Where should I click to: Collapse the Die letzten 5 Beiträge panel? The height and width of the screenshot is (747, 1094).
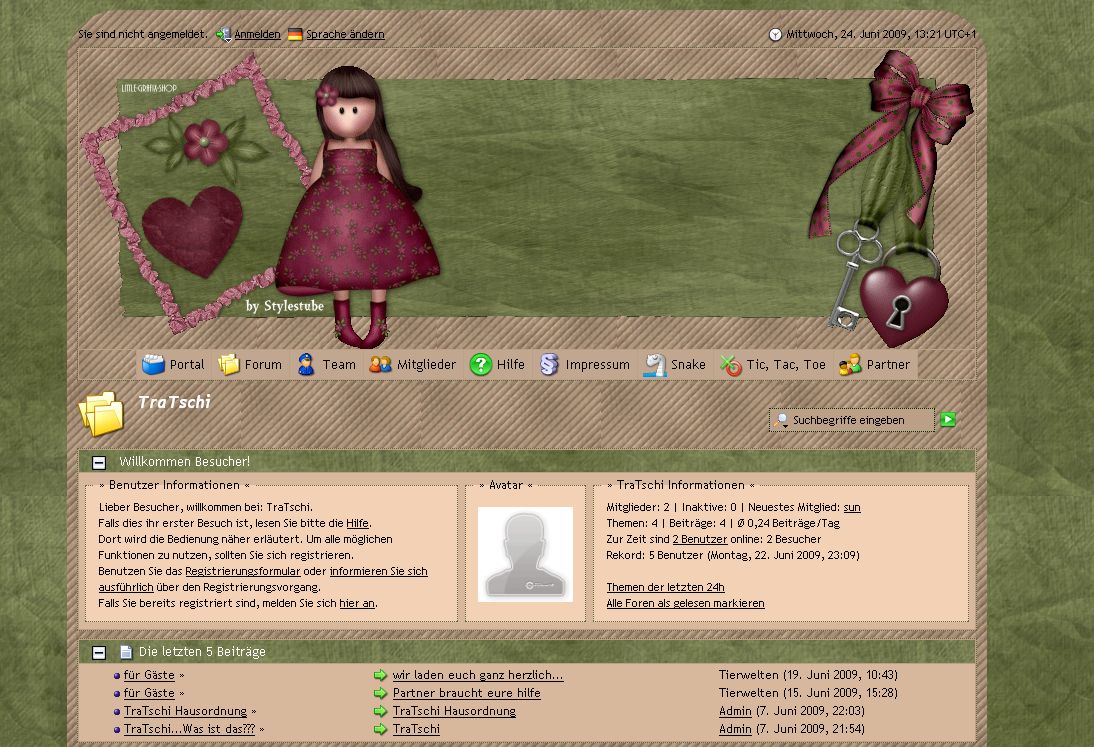point(99,653)
